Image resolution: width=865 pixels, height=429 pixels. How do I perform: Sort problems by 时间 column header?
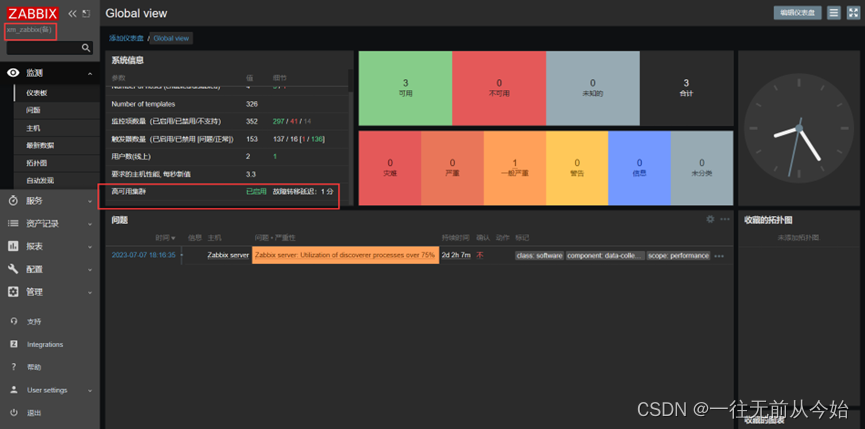tap(165, 238)
